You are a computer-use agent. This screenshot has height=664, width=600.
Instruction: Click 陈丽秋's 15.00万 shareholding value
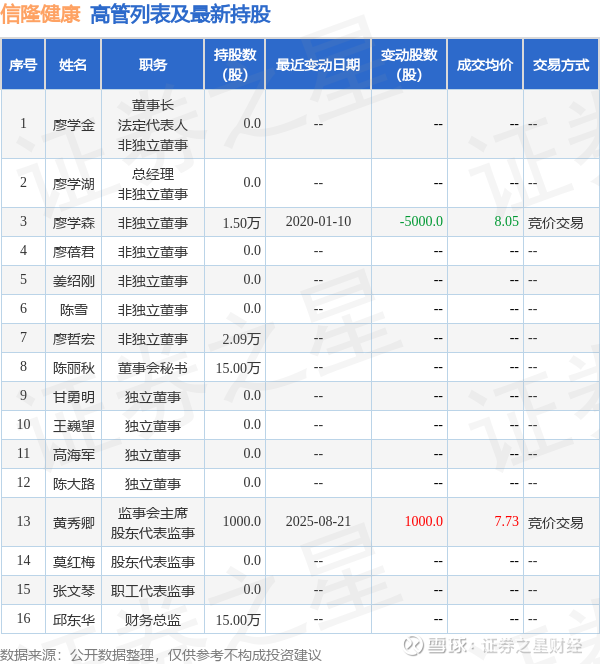pos(238,368)
